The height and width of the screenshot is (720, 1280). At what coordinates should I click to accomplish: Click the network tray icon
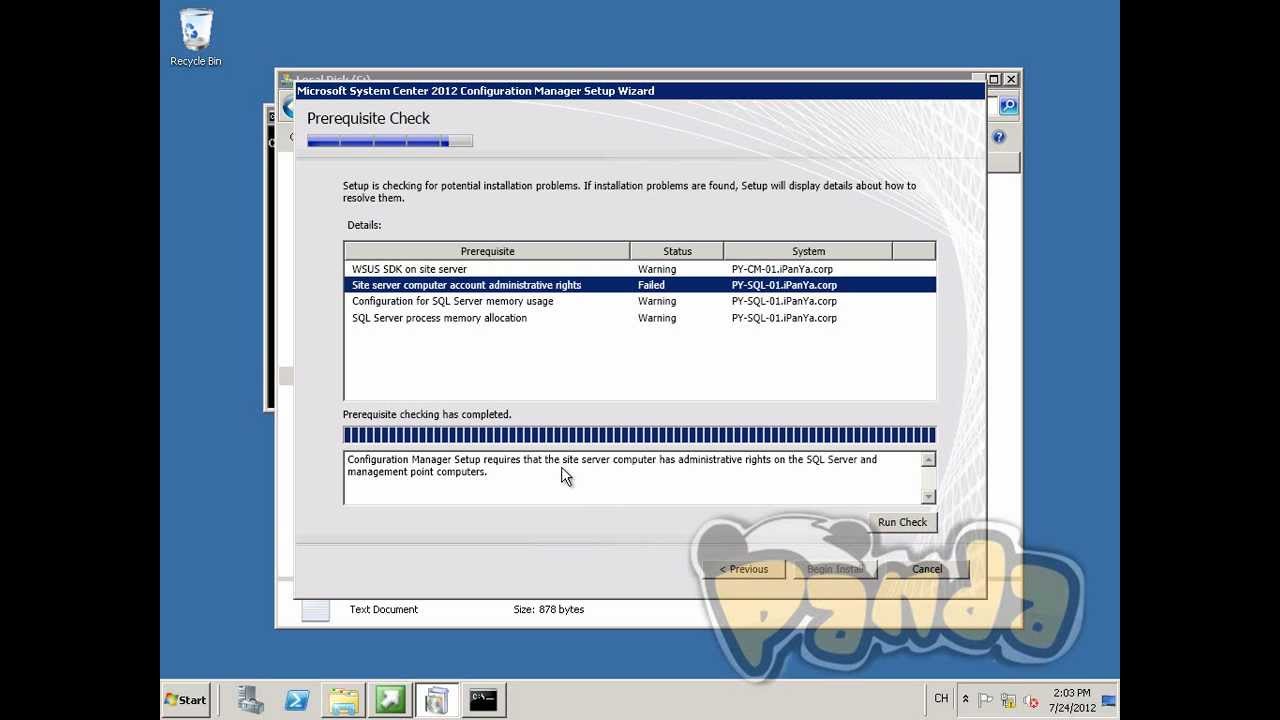1009,700
